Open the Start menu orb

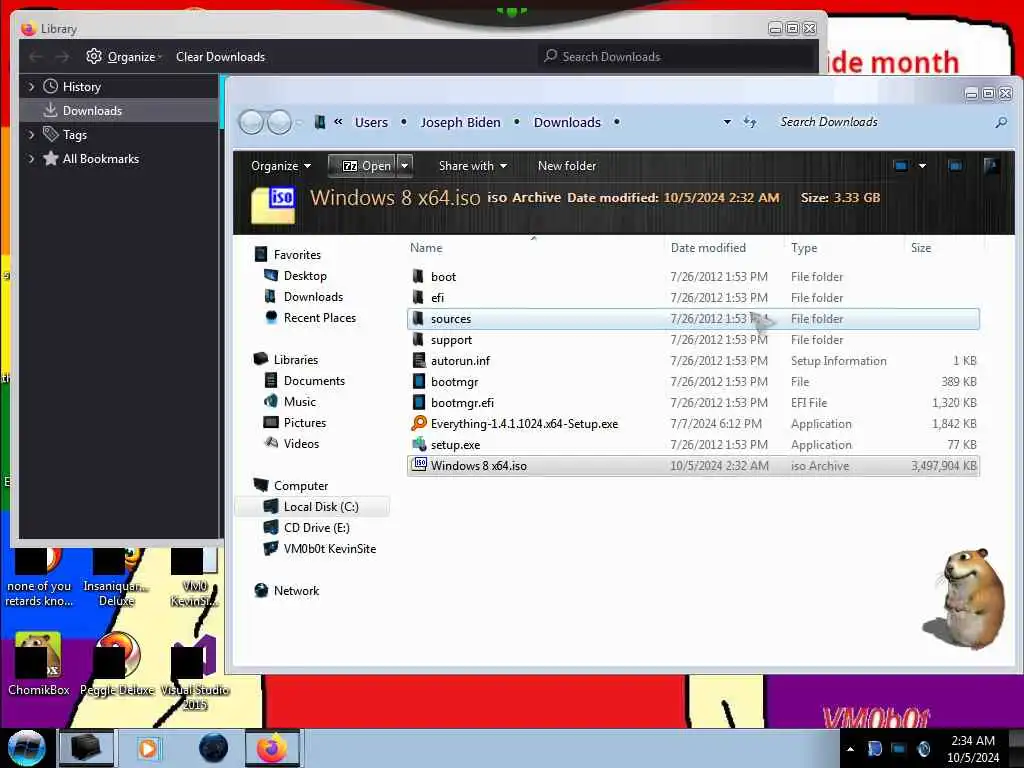point(26,748)
